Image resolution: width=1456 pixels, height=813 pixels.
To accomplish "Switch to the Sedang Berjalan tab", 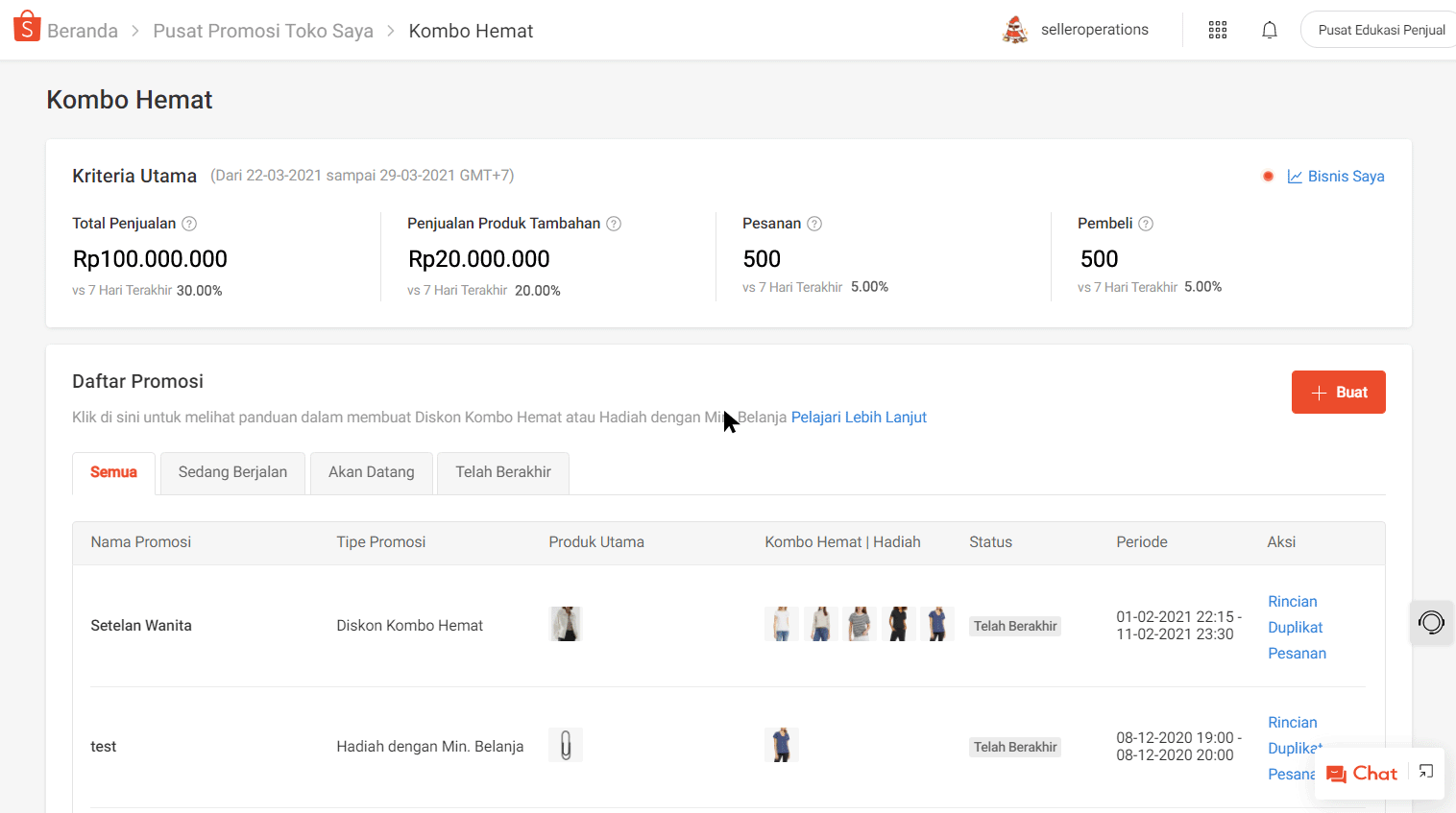I will [x=232, y=472].
